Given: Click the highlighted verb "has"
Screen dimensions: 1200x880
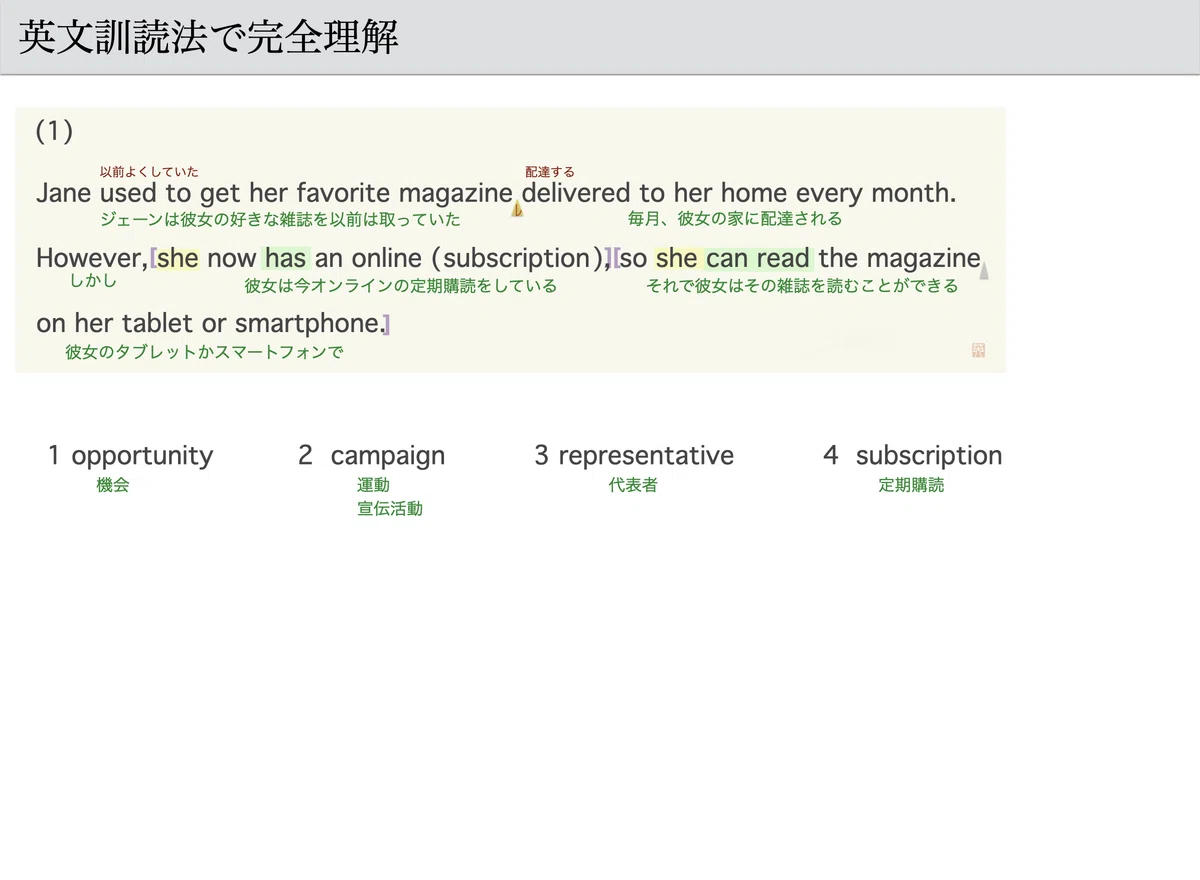Looking at the screenshot, I should coord(286,258).
